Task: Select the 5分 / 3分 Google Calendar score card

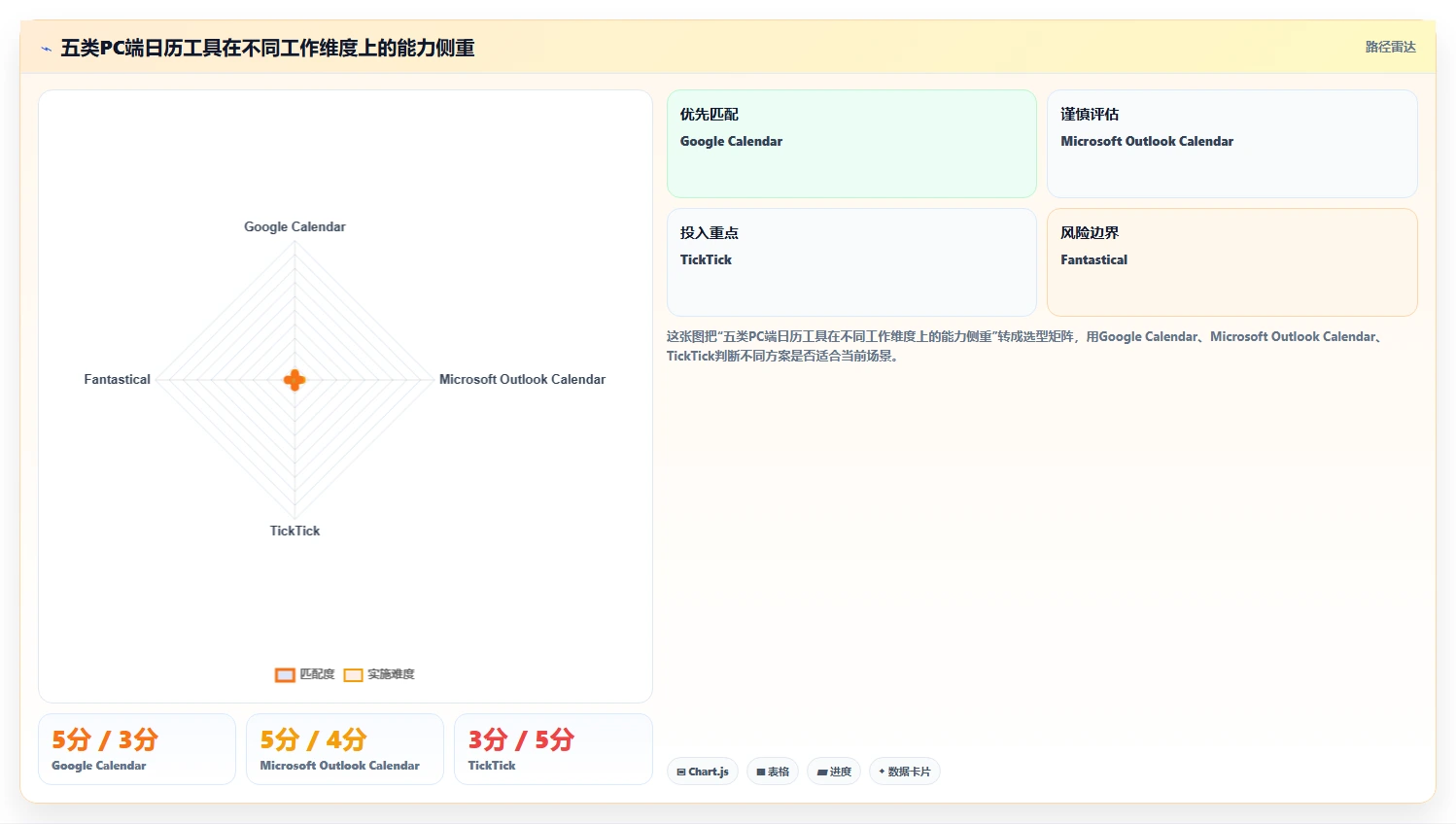Action: [137, 749]
